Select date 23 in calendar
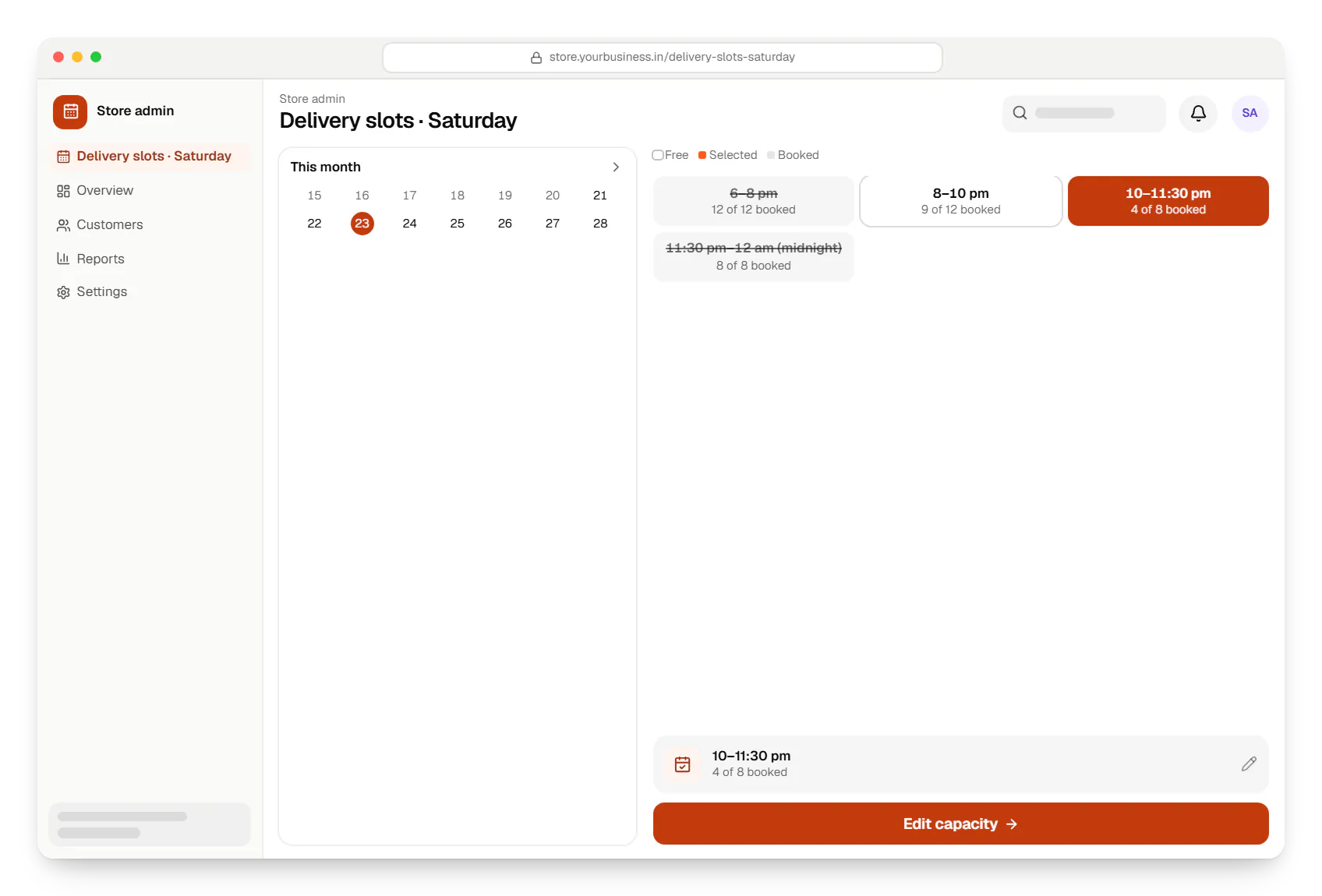This screenshot has width=1322, height=896. 362,224
